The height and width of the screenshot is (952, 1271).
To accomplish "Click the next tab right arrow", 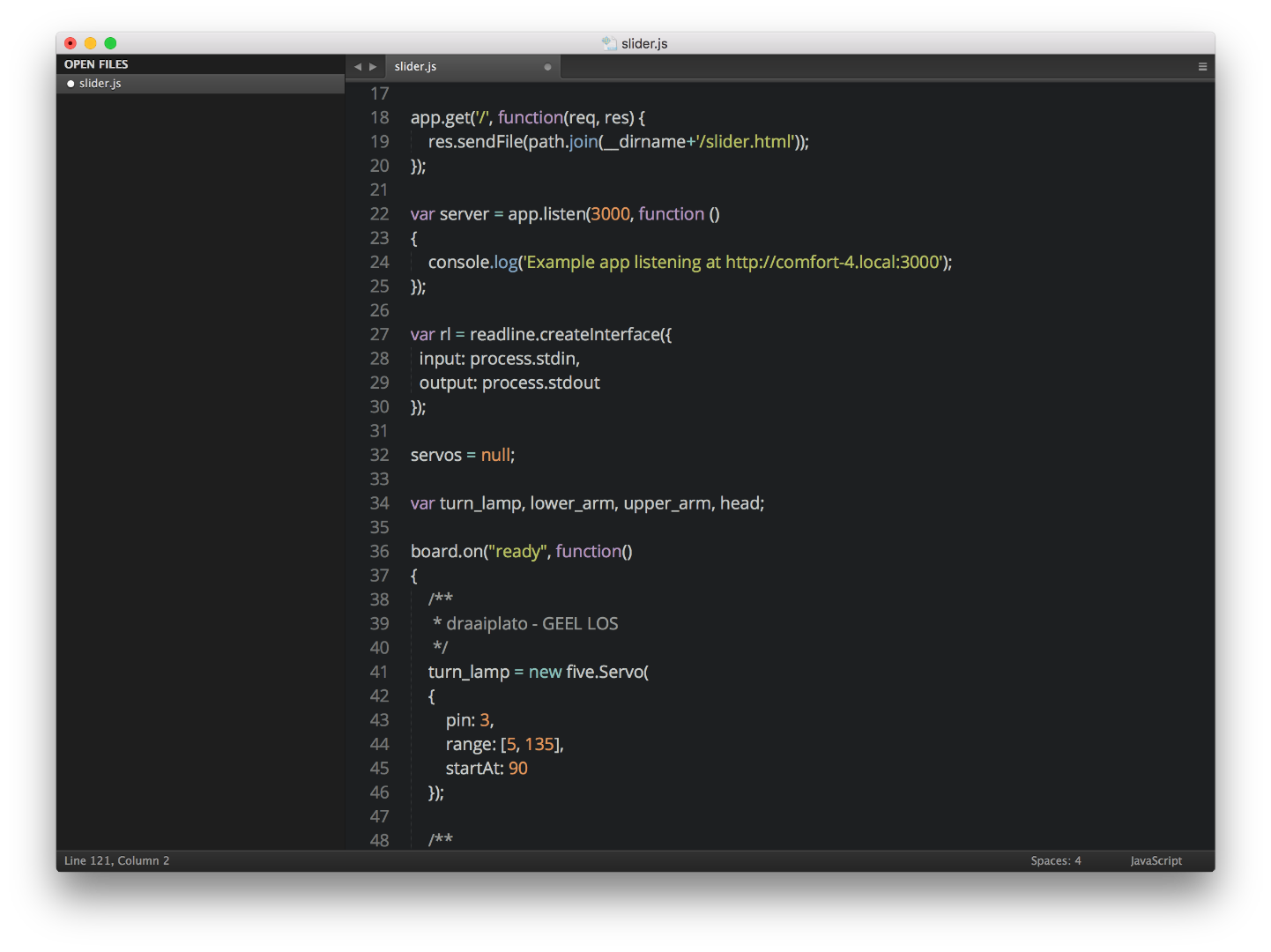I will coord(373,67).
